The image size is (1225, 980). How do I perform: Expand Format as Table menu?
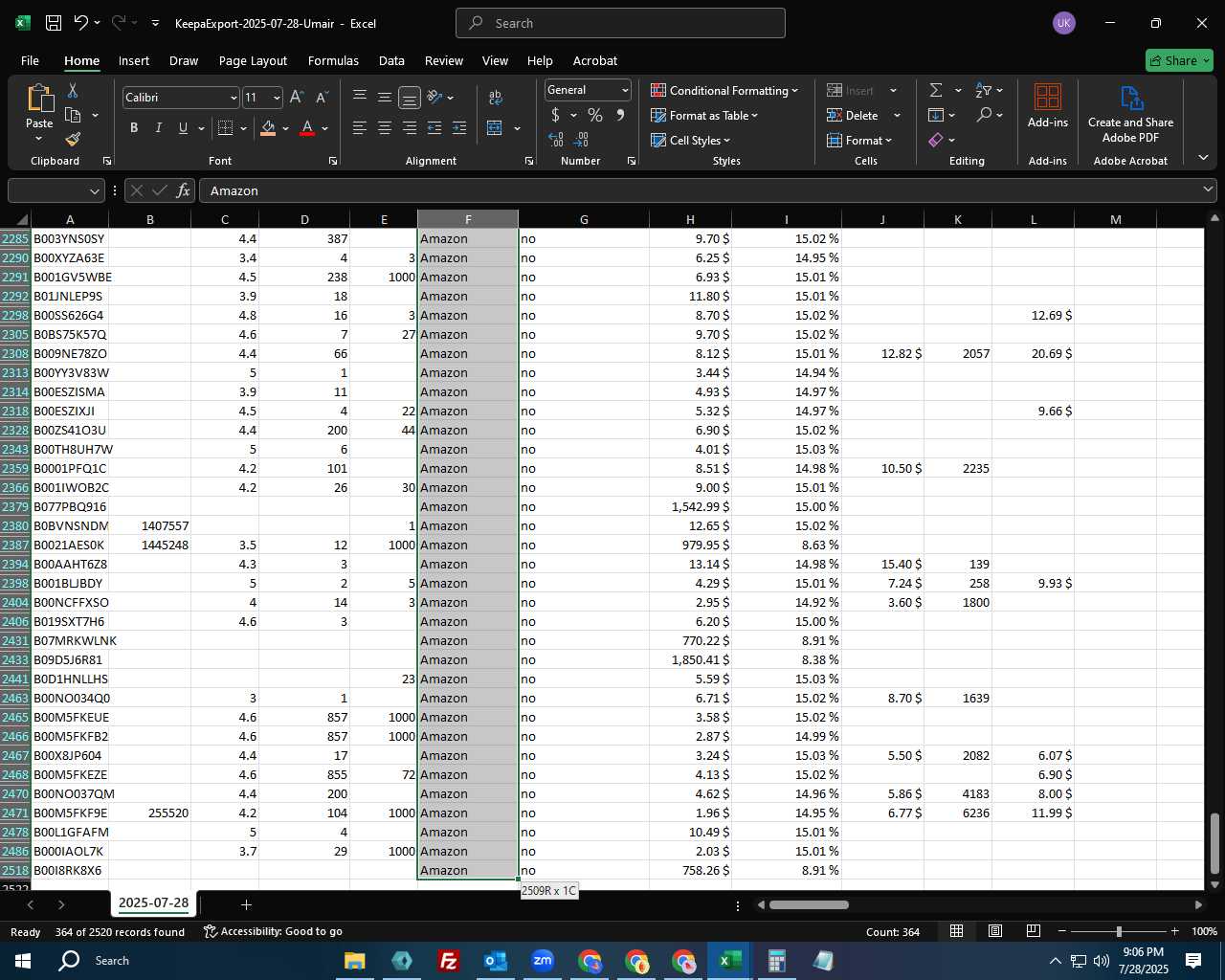click(x=704, y=115)
